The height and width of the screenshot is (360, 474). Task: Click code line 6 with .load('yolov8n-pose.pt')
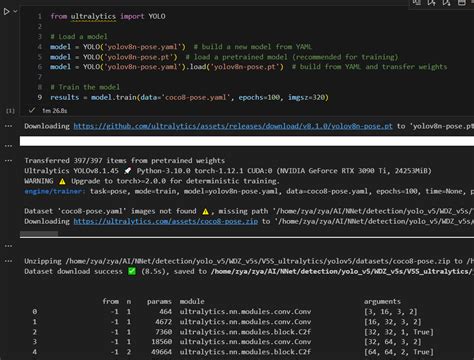tap(248, 67)
